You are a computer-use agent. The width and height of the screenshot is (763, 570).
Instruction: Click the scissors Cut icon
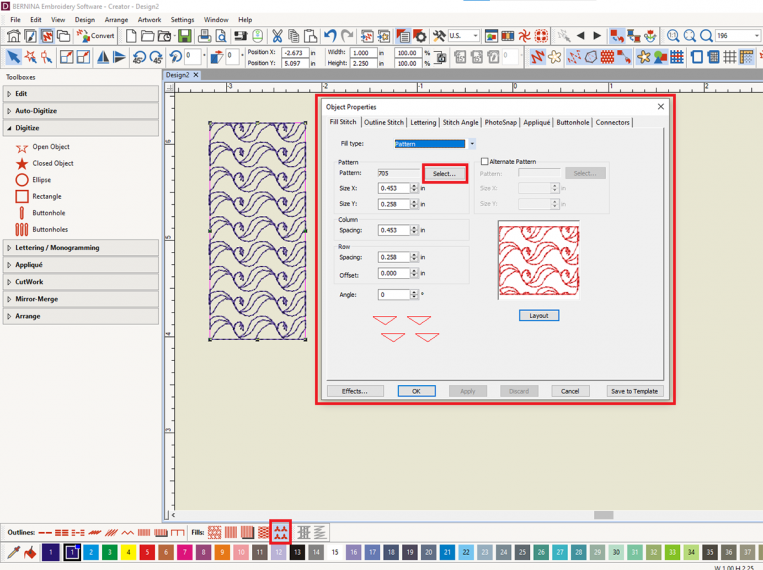click(278, 36)
